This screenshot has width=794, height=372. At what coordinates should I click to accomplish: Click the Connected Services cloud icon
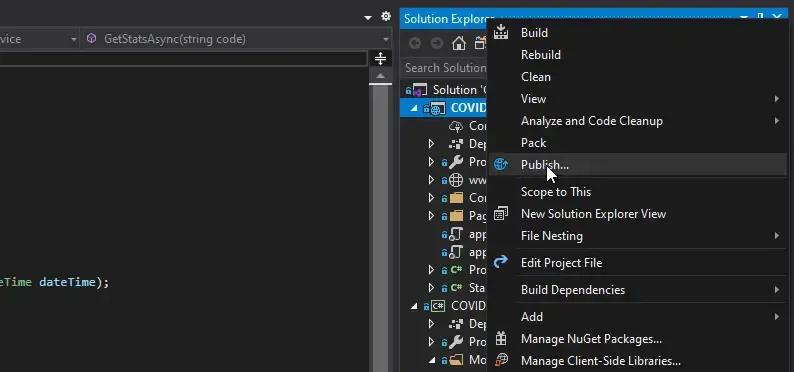tap(456, 126)
